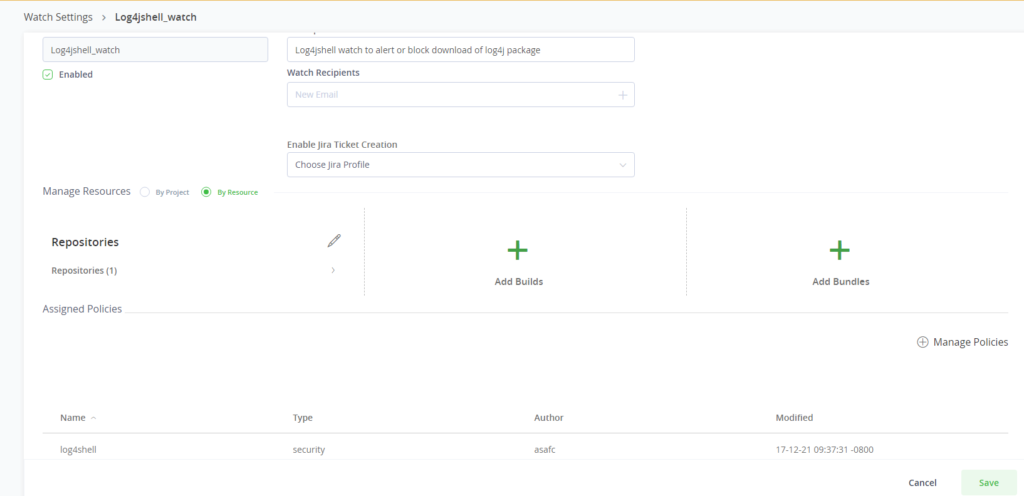Click the Cancel button
This screenshot has width=1024, height=496.
(922, 483)
